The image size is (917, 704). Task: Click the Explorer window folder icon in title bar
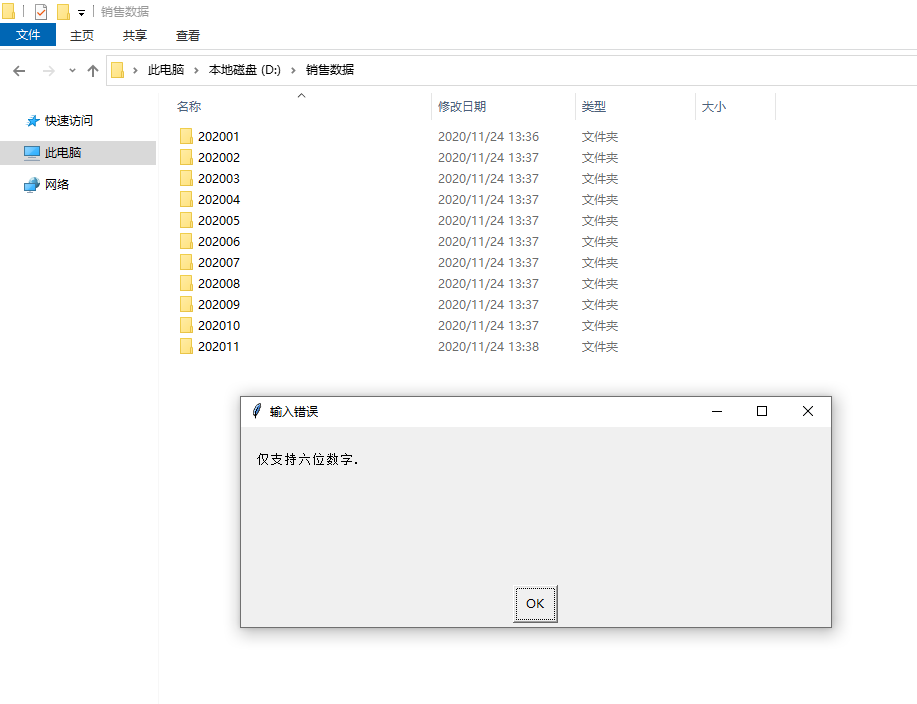pos(8,11)
